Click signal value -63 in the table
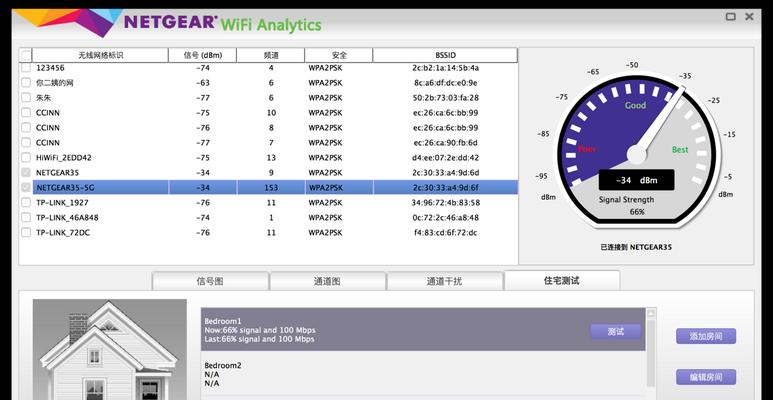This screenshot has width=773, height=400. [x=203, y=83]
